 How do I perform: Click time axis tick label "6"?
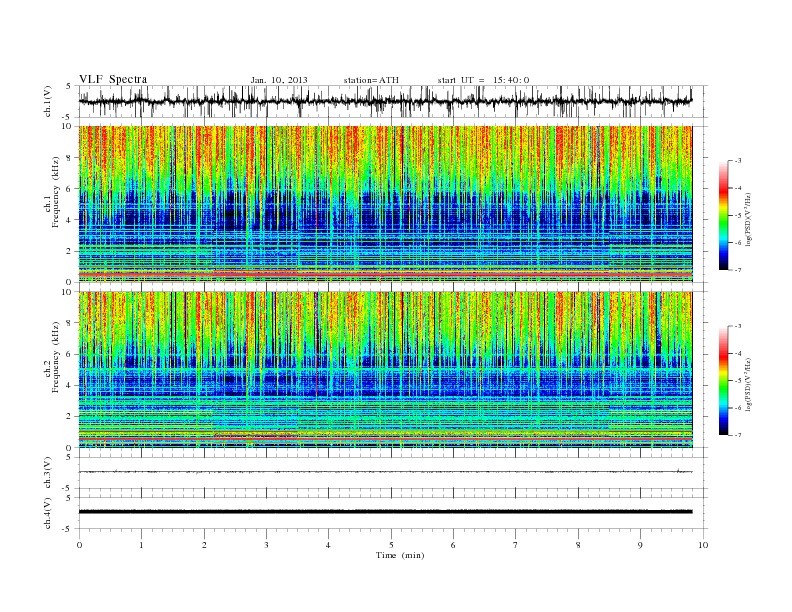click(453, 545)
